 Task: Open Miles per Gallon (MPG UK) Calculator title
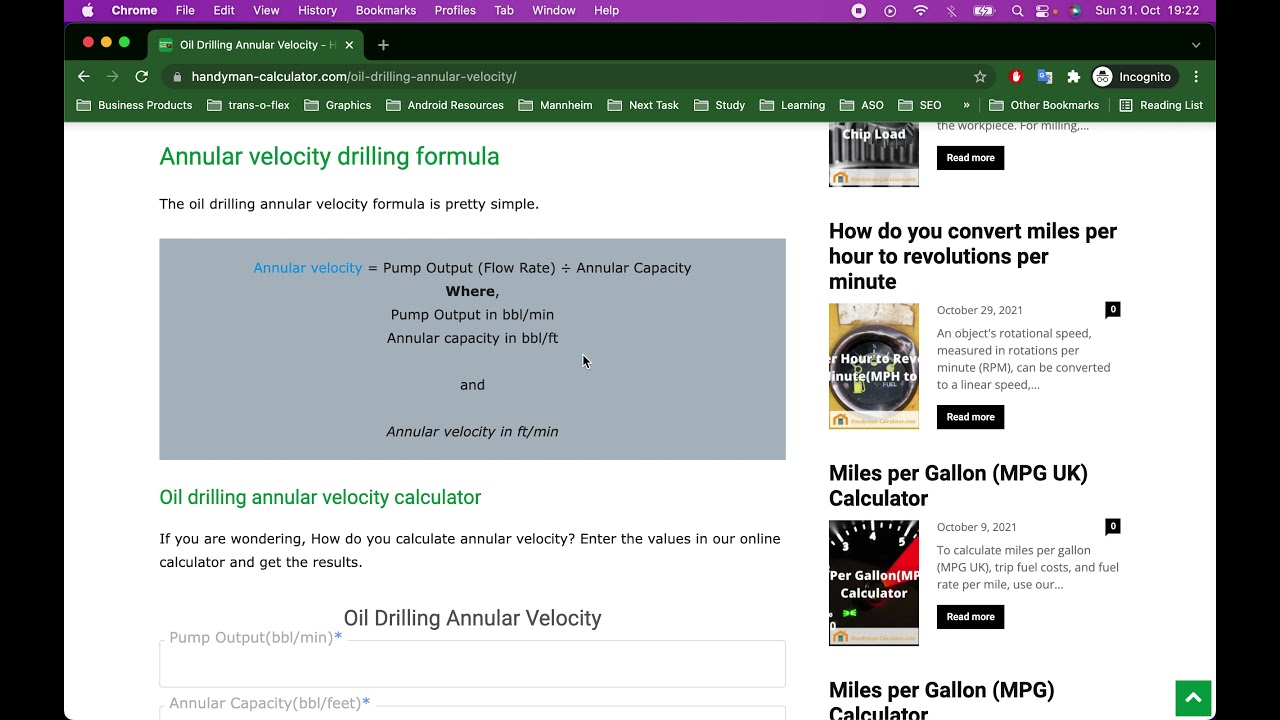[x=958, y=485]
